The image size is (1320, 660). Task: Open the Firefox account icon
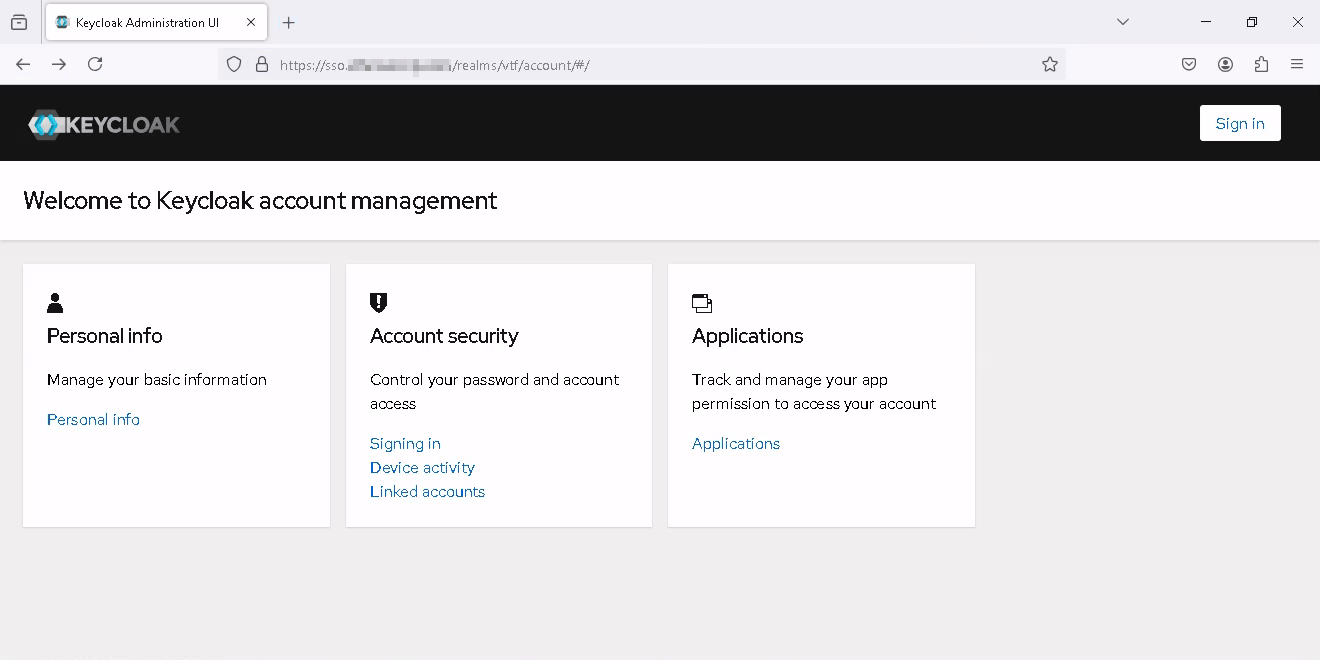point(1225,64)
